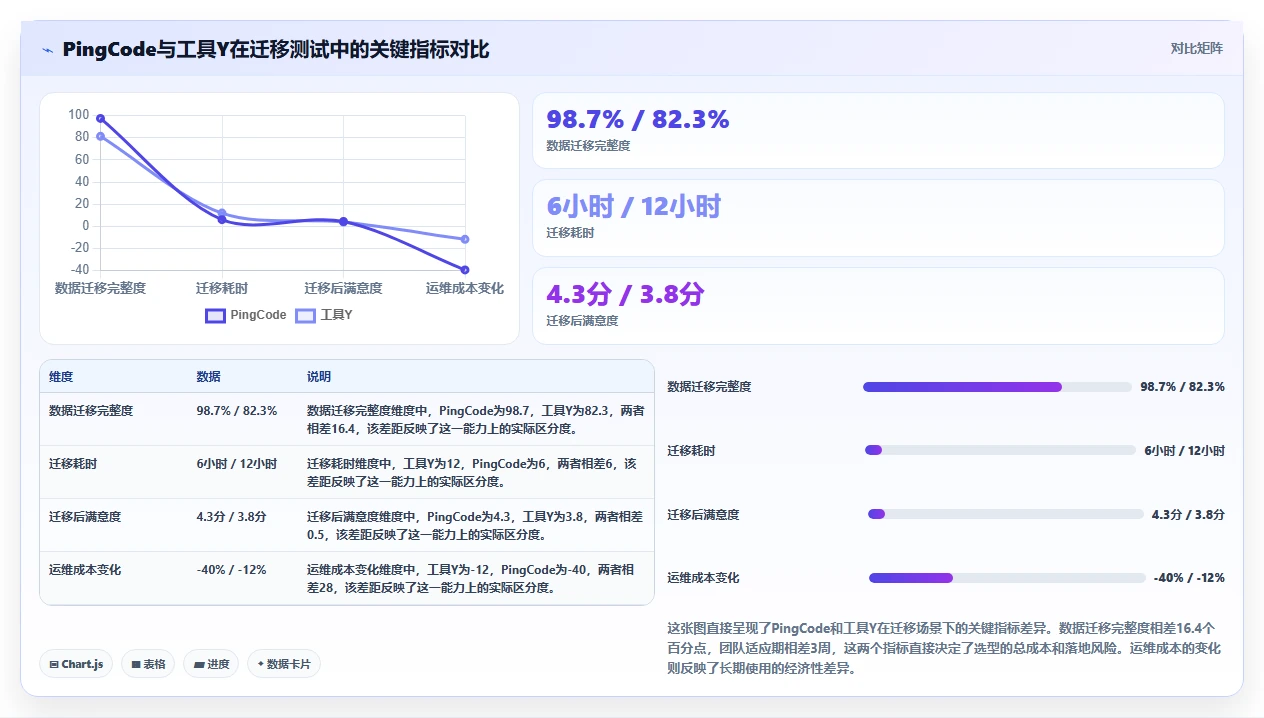The width and height of the screenshot is (1264, 718).
Task: Click the summary paragraph below progress bars
Action: pyautogui.click(x=944, y=648)
